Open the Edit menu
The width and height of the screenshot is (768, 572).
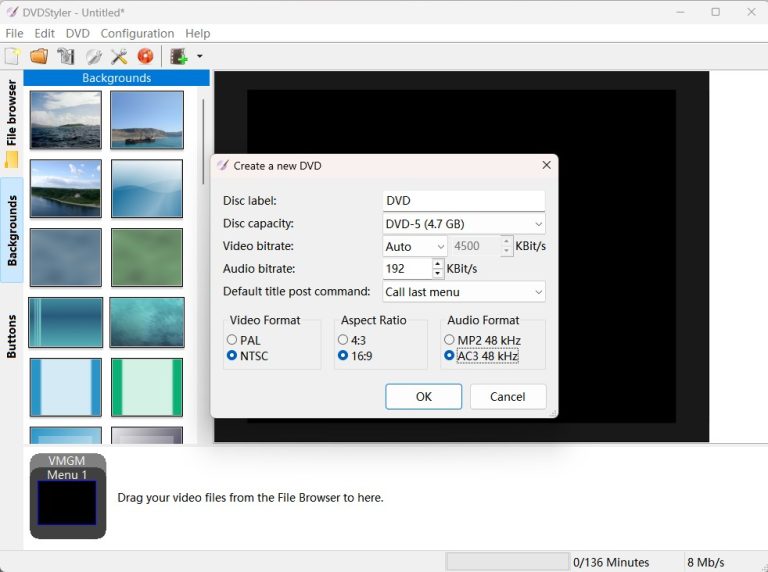(44, 33)
